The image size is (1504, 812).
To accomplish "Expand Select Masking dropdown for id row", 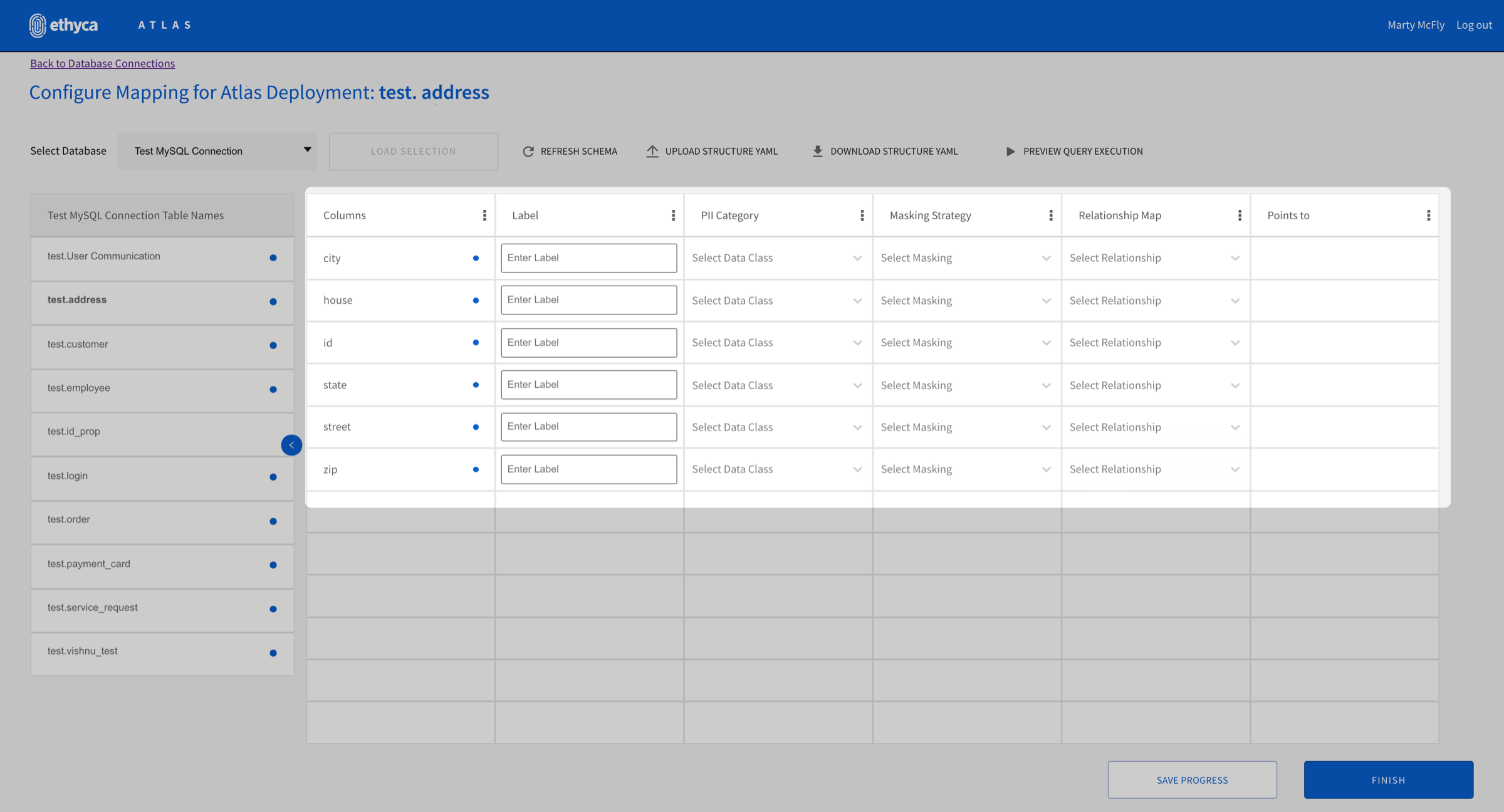I will pos(966,343).
